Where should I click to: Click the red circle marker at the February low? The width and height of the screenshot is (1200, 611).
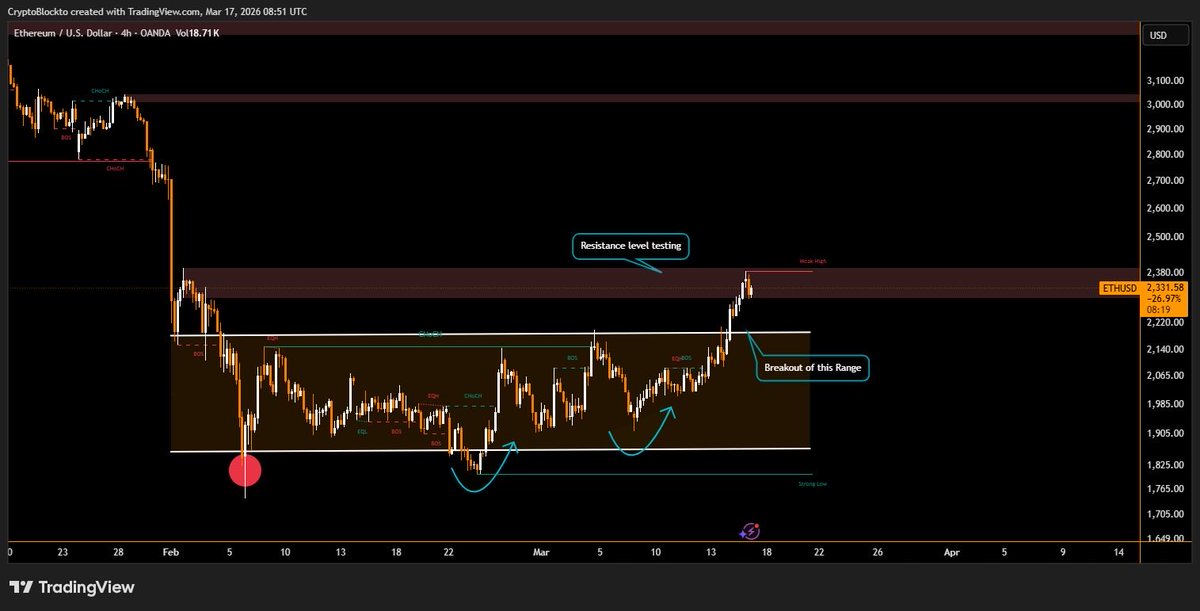[x=245, y=470]
